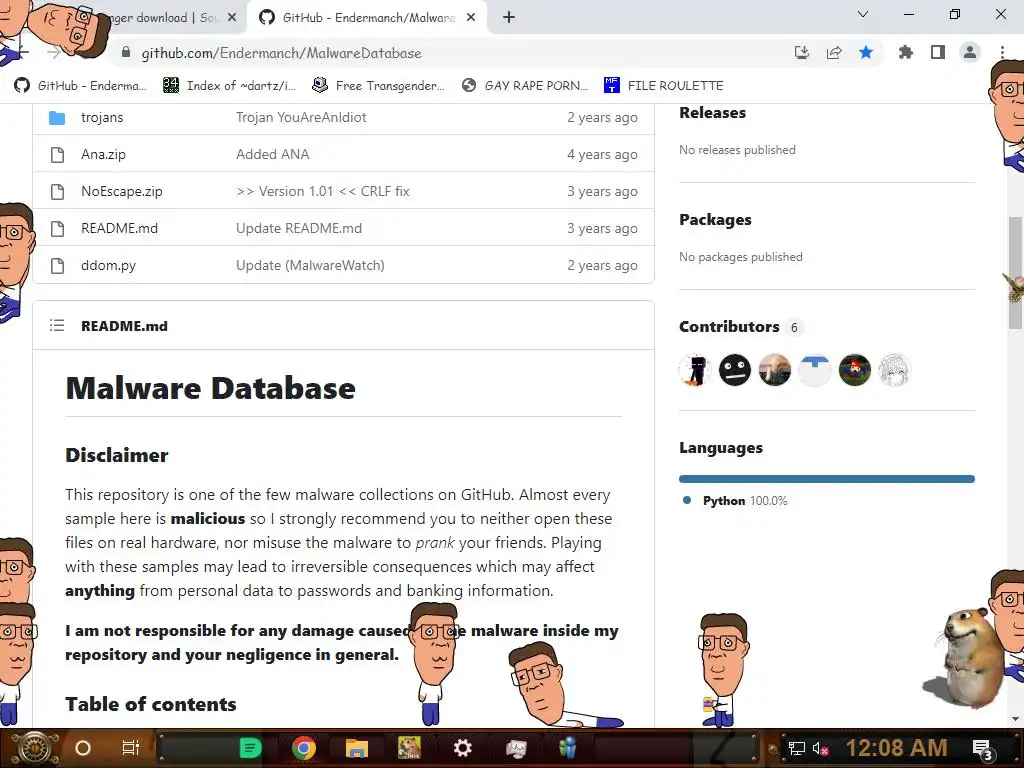Open the Ana.zip file
Screen dimensions: 1024x768
(103, 155)
